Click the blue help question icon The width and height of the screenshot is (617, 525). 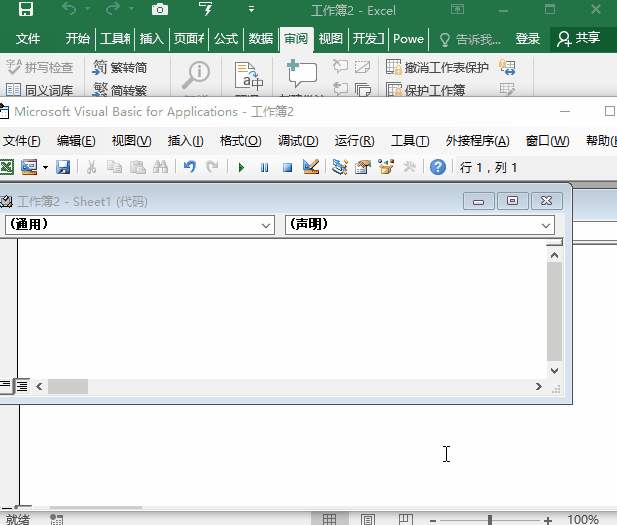click(438, 167)
